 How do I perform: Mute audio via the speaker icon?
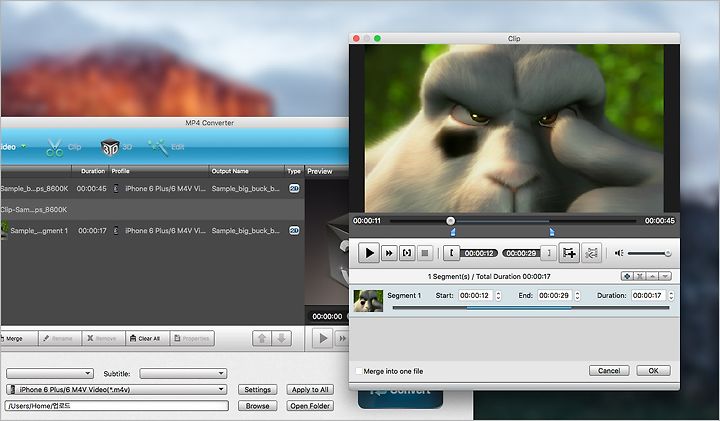(x=619, y=253)
